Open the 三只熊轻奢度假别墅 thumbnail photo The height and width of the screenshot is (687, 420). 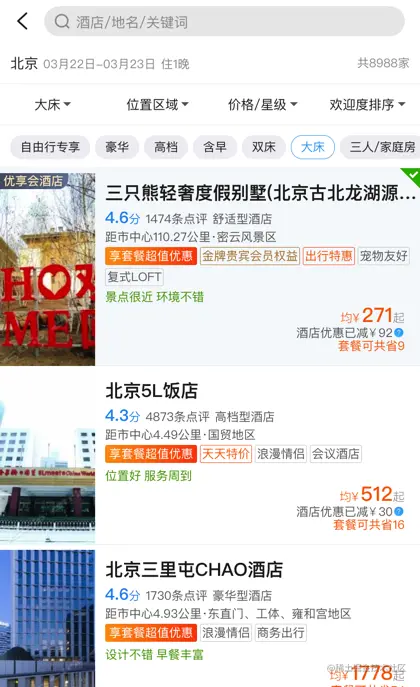pos(47,269)
